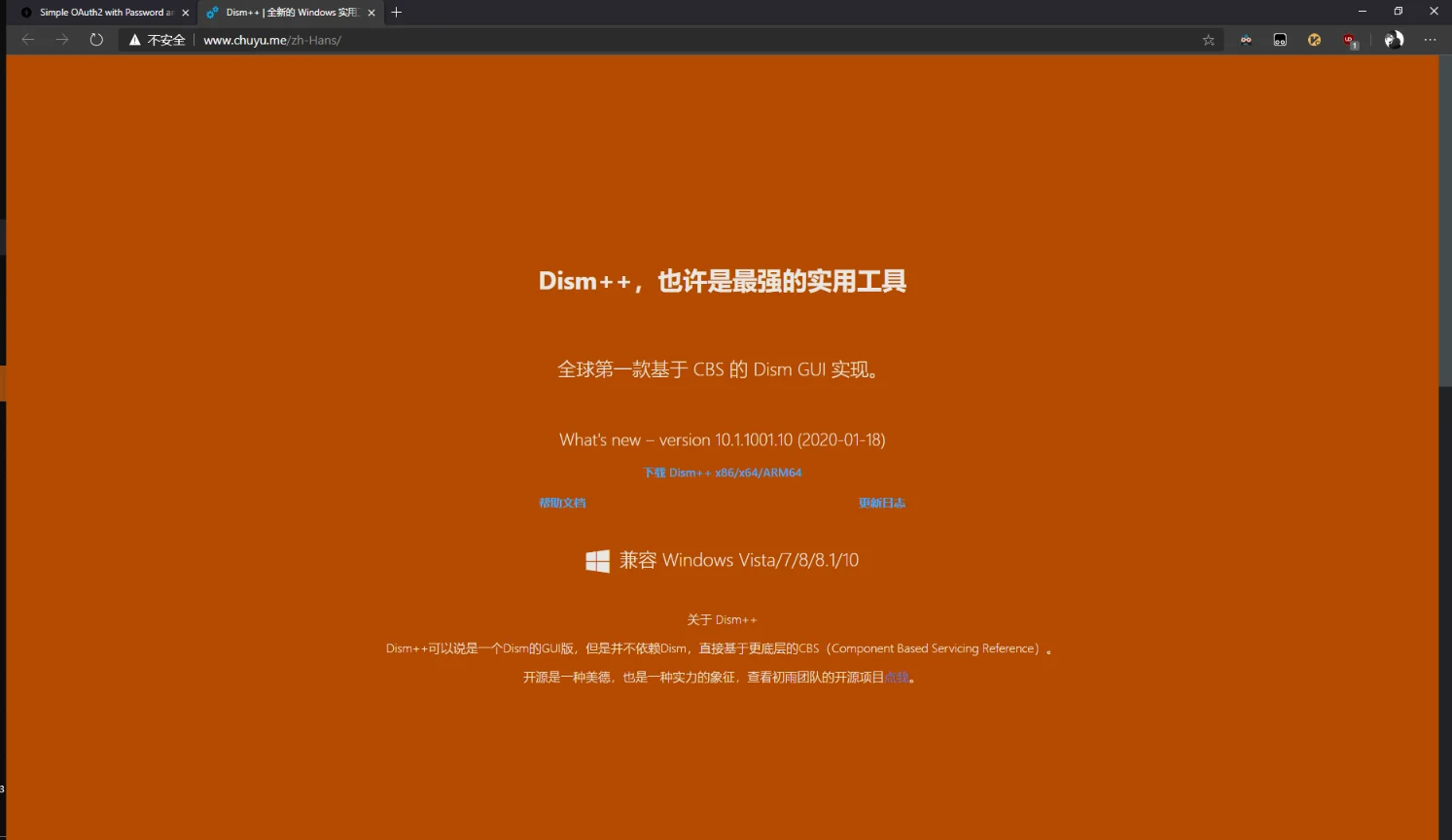This screenshot has width=1452, height=840.
Task: Bookmark this page with the star icon
Action: click(x=1208, y=40)
